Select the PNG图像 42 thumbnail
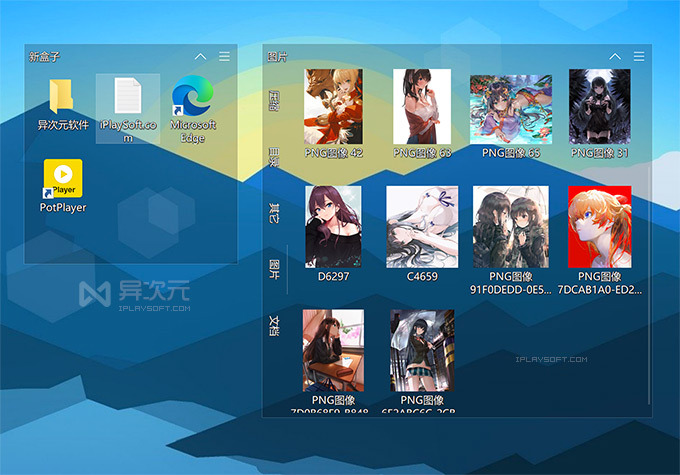This screenshot has height=475, width=680. (x=333, y=106)
